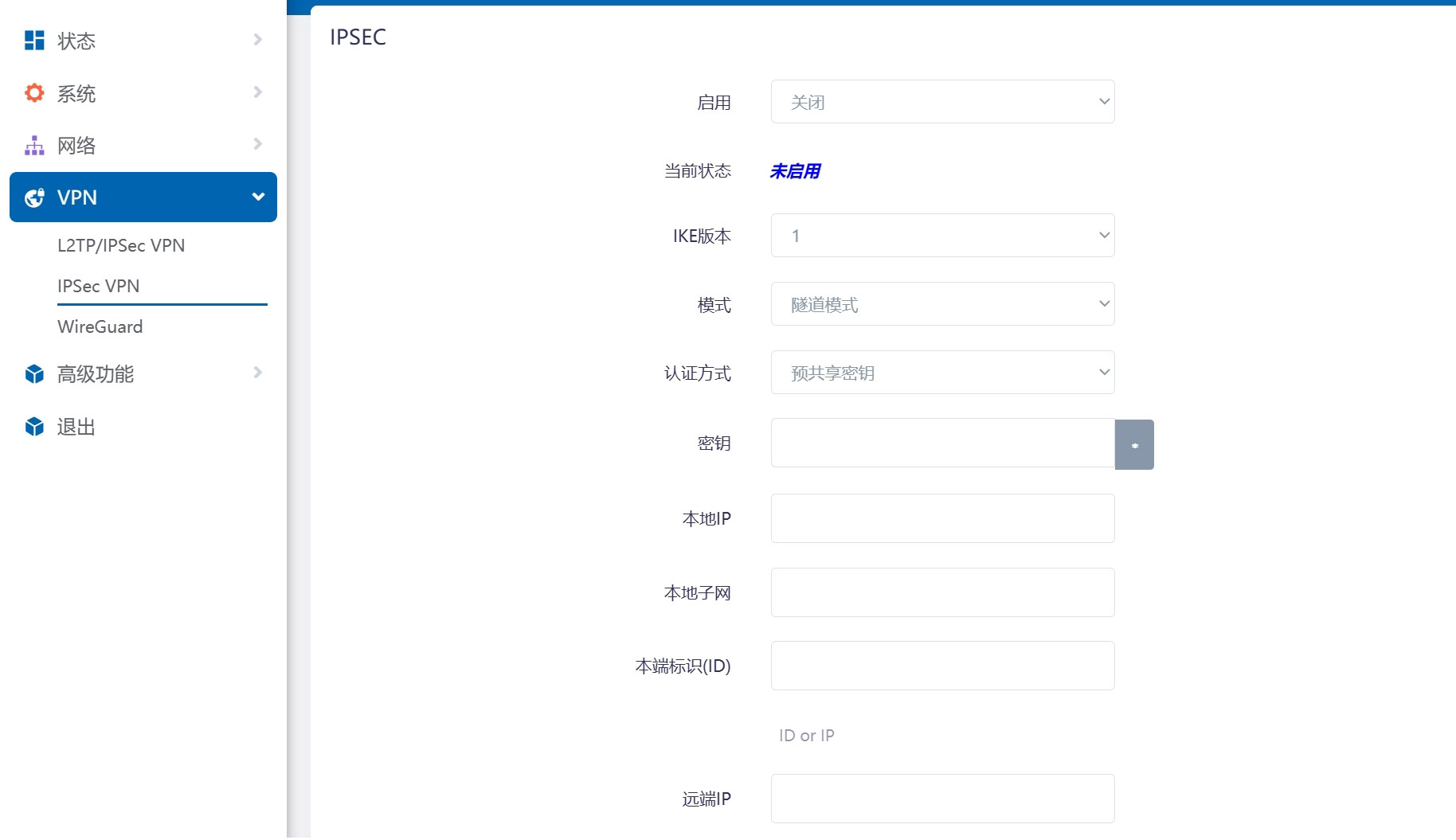Click the VPN phone icon in sidebar
1456x840 pixels.
(33, 197)
